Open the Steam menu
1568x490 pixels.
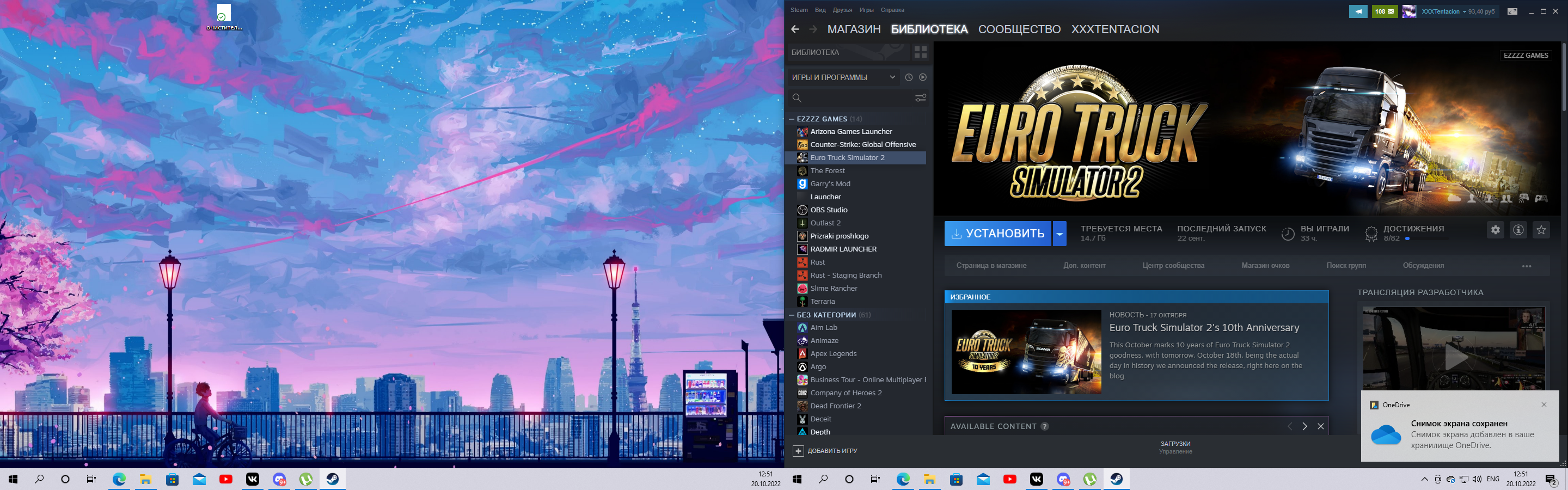pyautogui.click(x=799, y=10)
